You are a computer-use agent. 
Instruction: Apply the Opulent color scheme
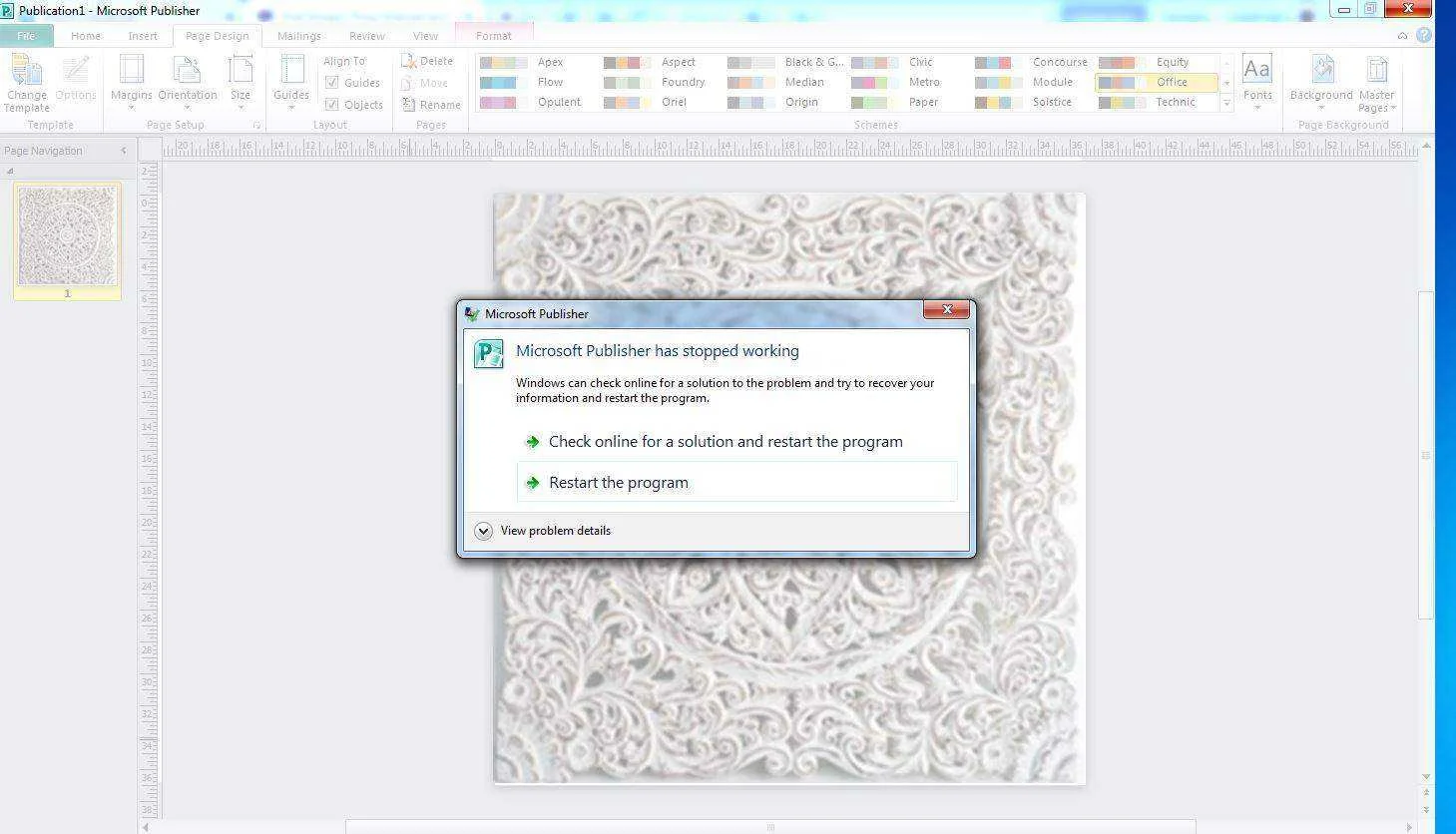point(536,102)
